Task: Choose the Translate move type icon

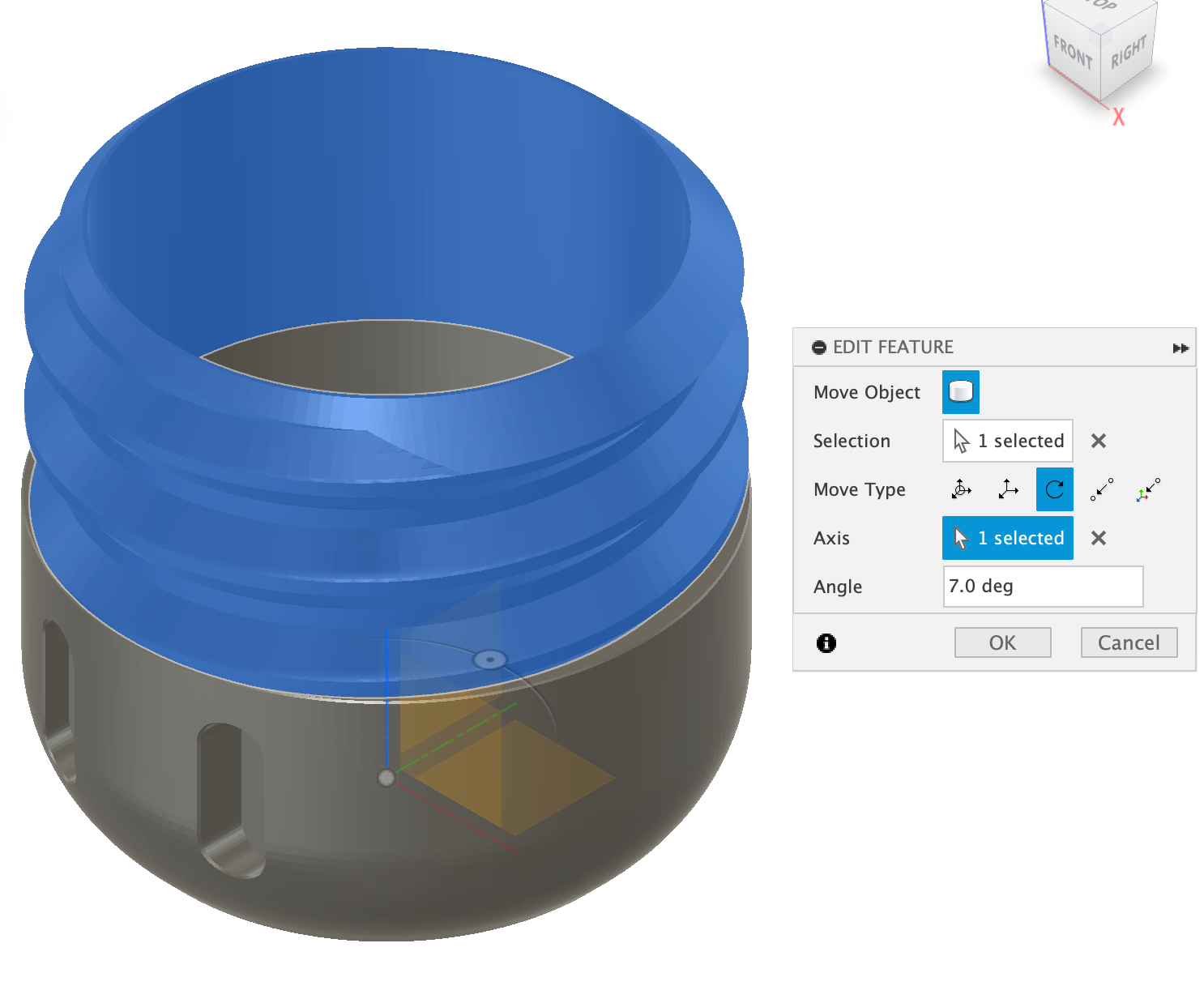Action: pos(1008,489)
